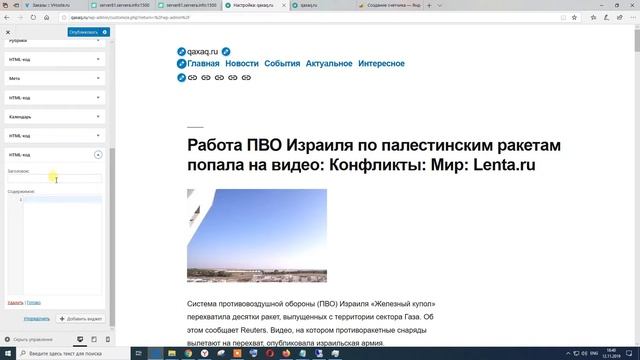640x360 pixels.
Task: Expand the HTML-код widget right below Календарь
Action: 55,136
